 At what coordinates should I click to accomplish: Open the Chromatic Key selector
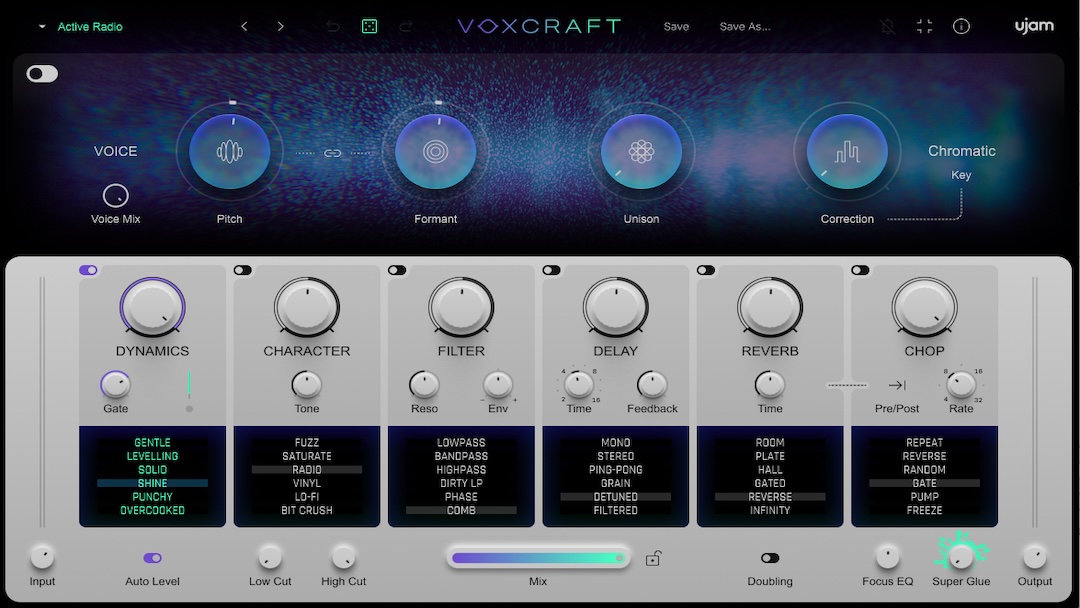coord(961,151)
